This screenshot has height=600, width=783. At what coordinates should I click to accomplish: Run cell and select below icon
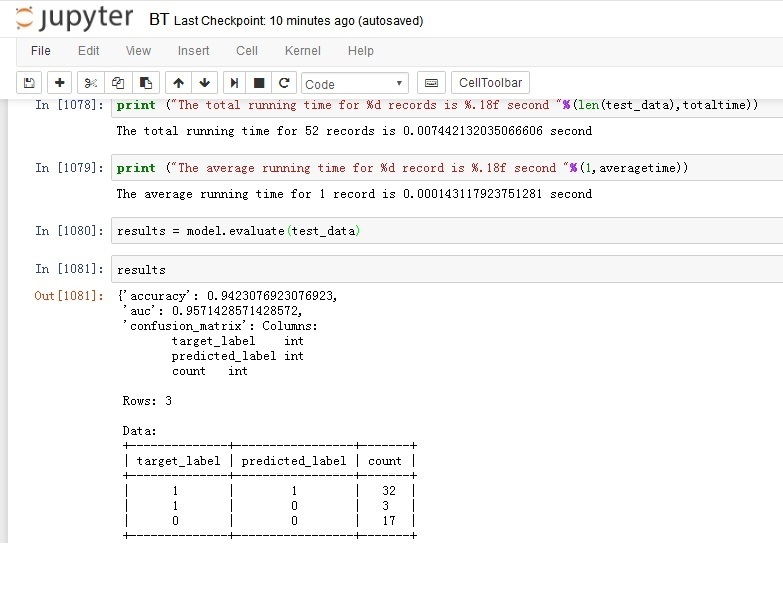pos(234,83)
